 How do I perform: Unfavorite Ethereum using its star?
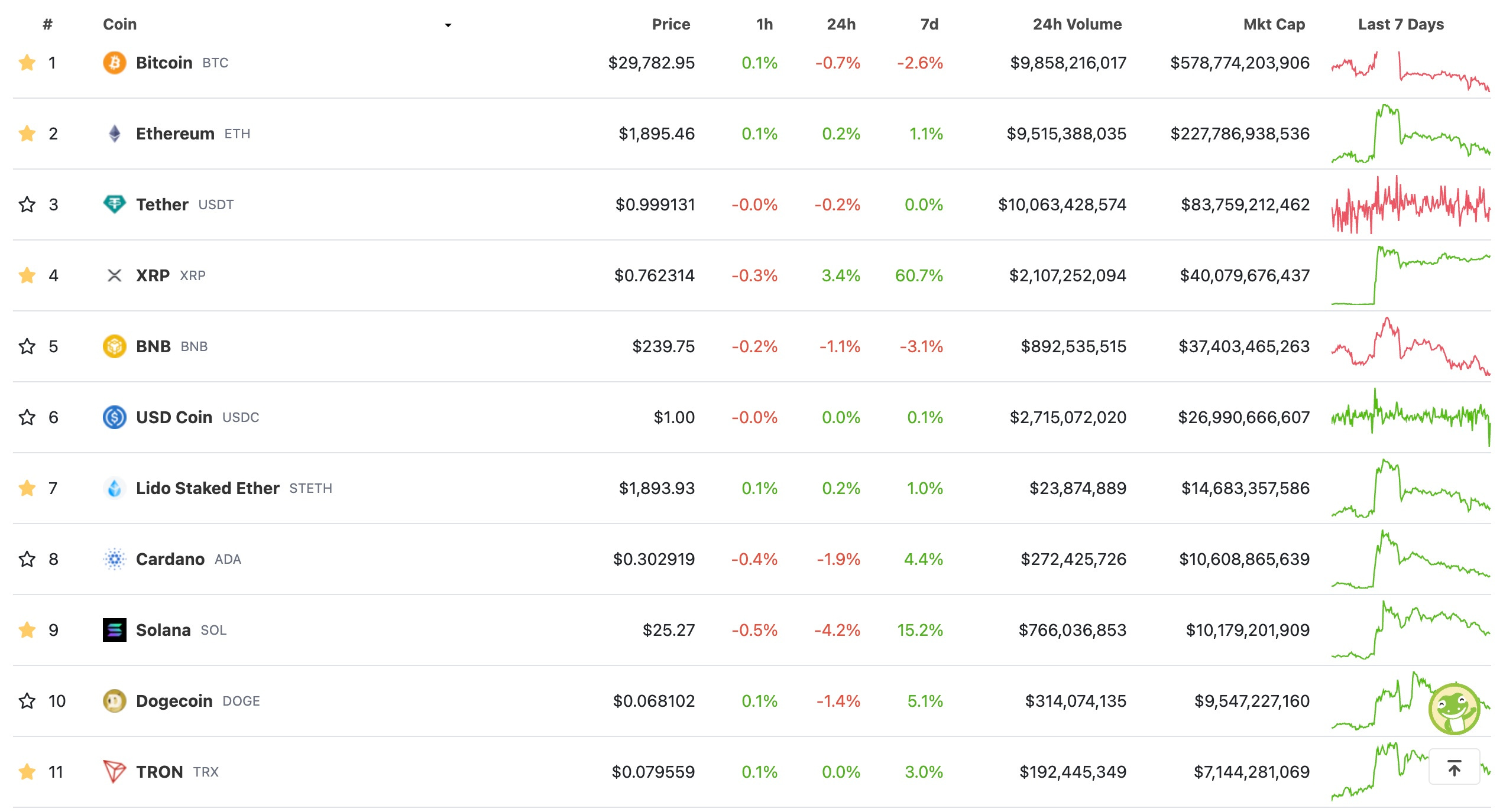[x=27, y=134]
